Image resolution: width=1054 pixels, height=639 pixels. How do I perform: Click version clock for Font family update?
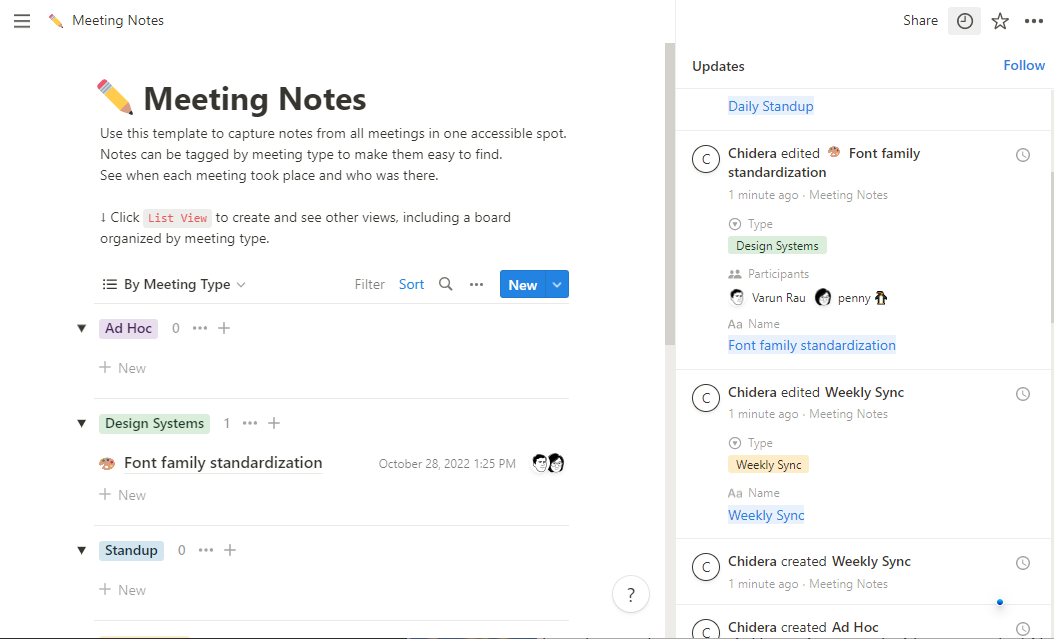(x=1022, y=155)
